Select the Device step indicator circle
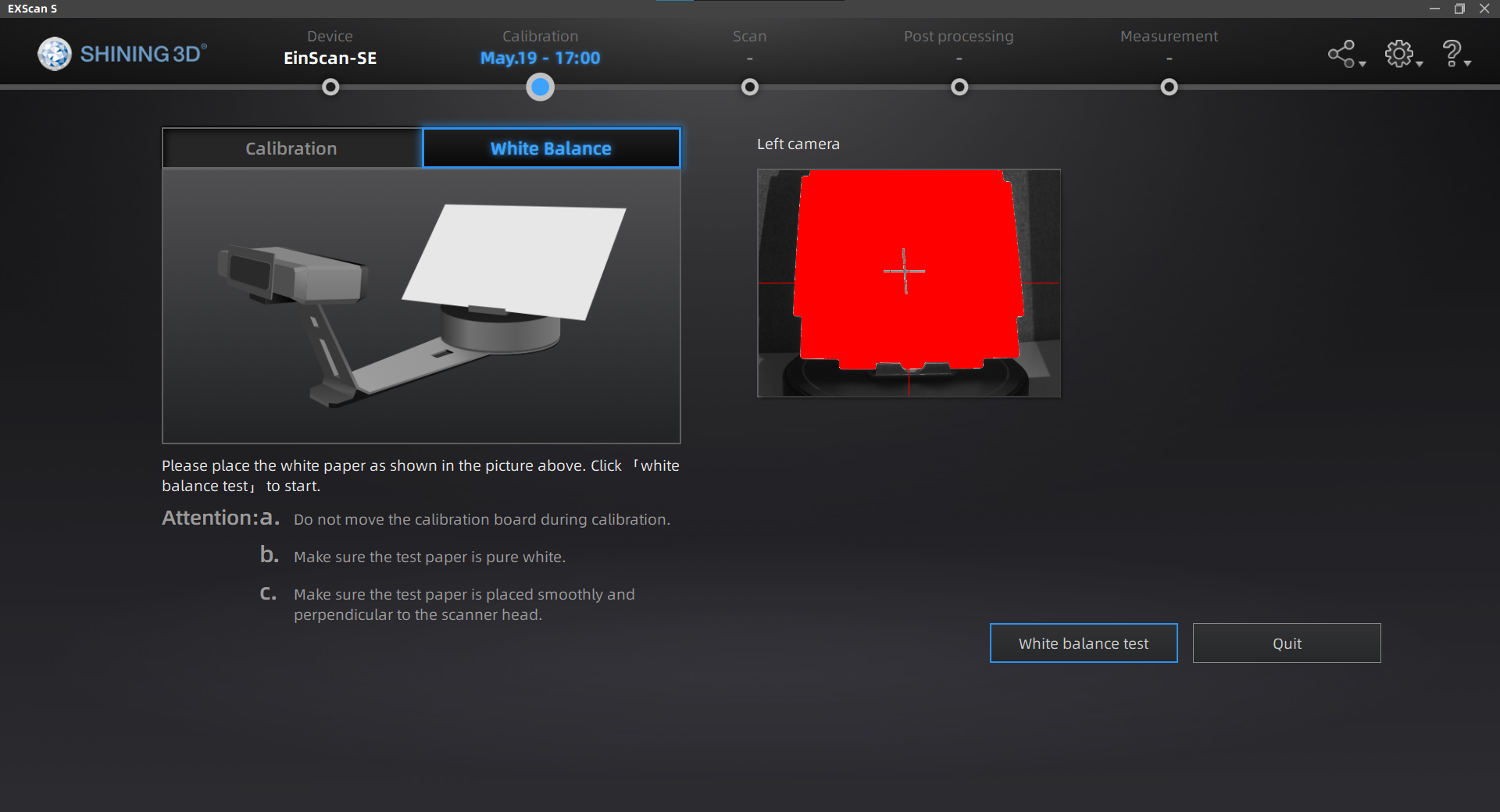1500x812 pixels. [330, 87]
